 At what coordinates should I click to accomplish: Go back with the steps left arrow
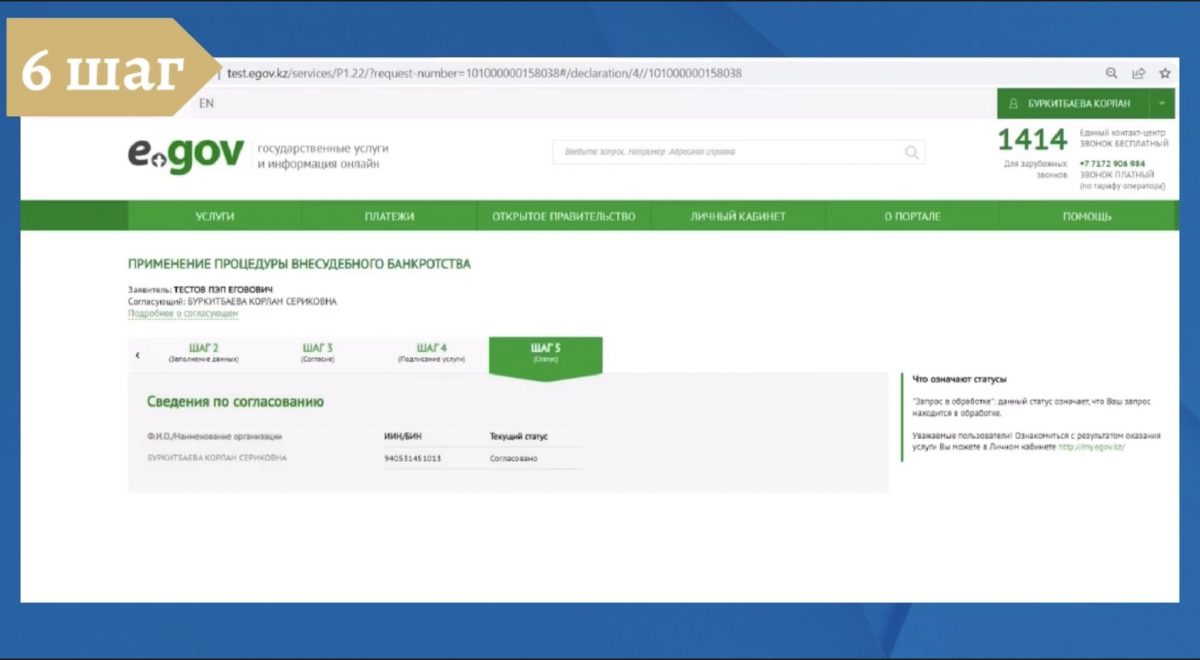tap(137, 354)
